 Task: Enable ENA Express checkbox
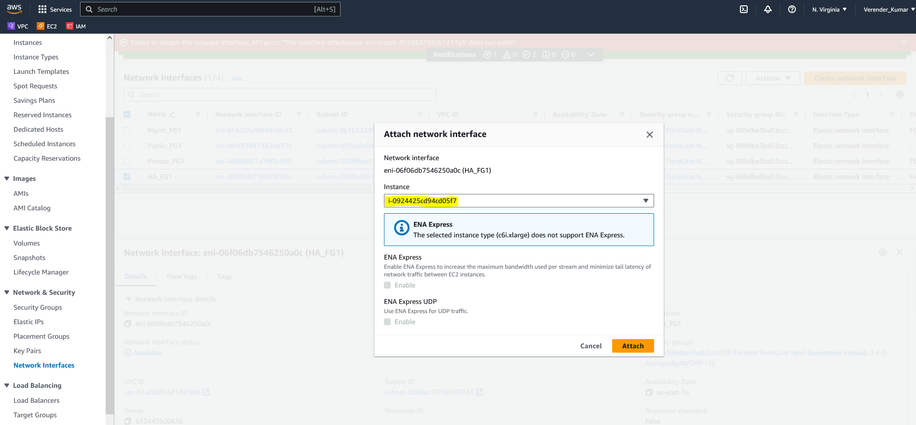[387, 285]
